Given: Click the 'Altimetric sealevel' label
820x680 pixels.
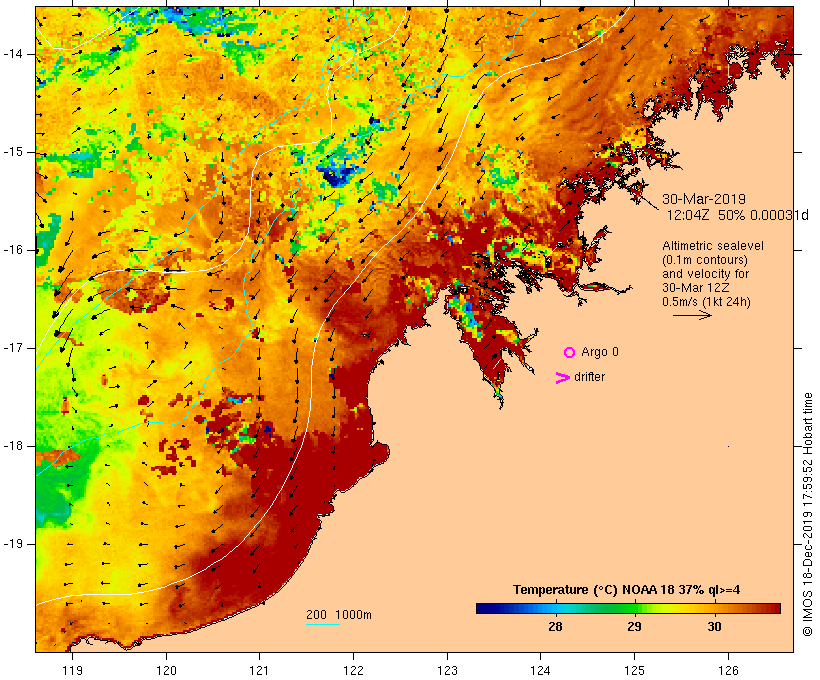Looking at the screenshot, I should click(713, 246).
